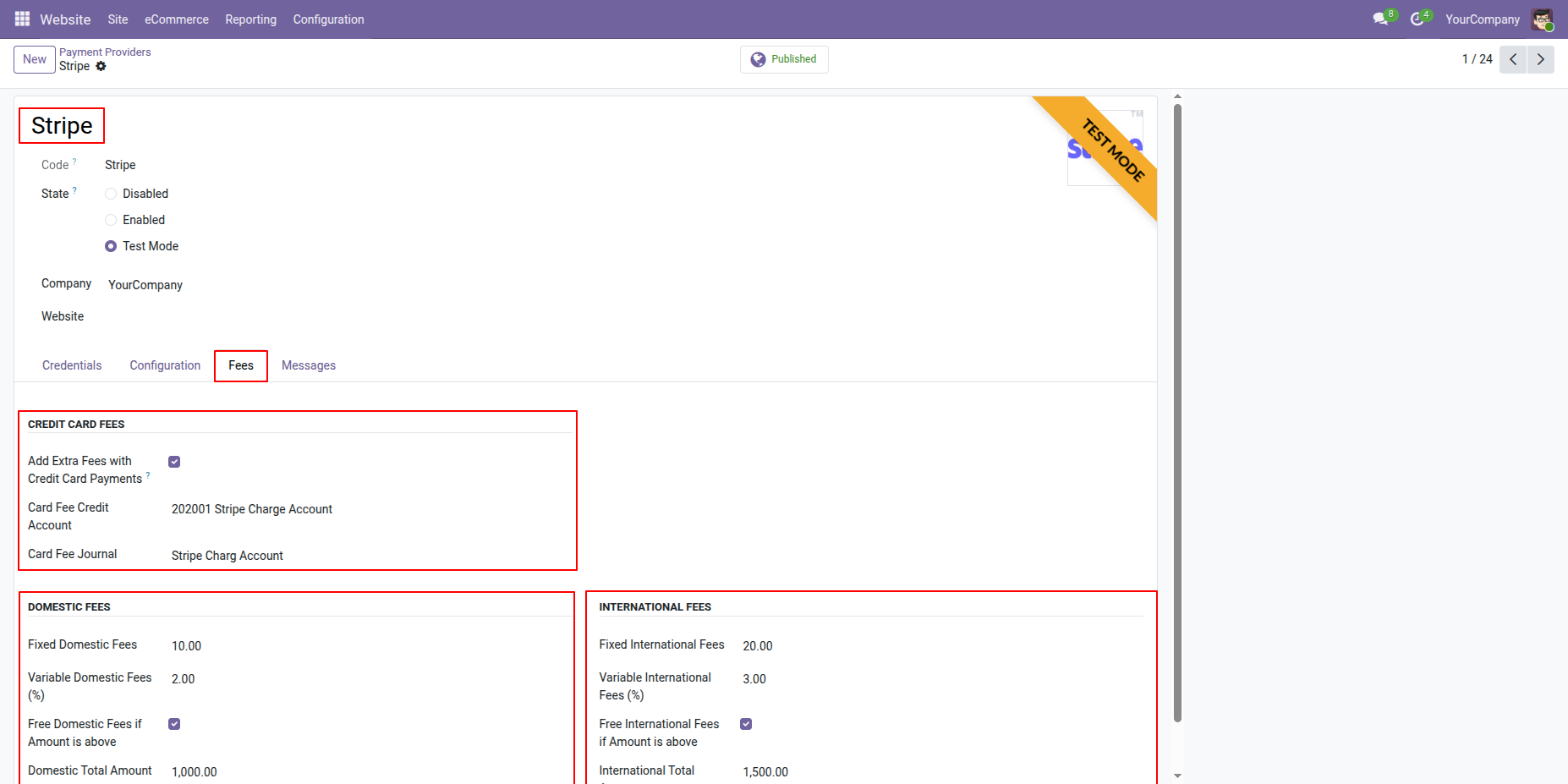This screenshot has width=1568, height=784.
Task: Open the eCommerce menu
Action: (177, 19)
